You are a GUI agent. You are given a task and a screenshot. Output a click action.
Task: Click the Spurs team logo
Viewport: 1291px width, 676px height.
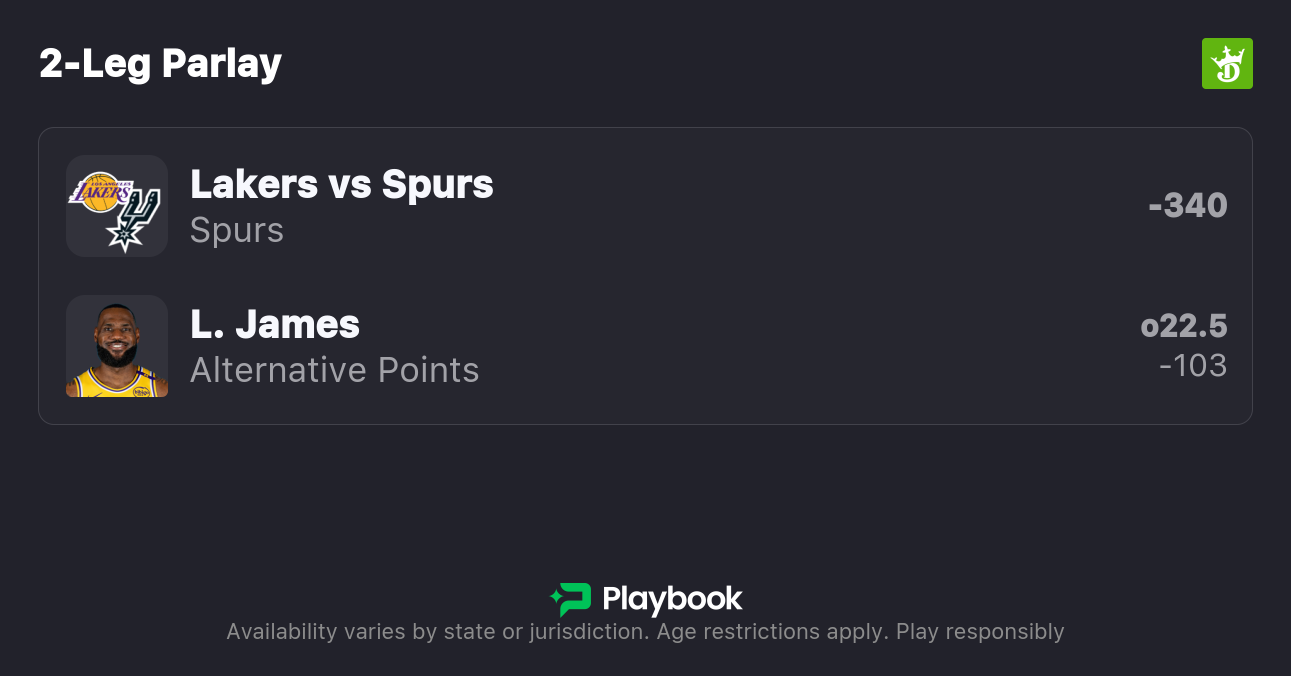134,220
